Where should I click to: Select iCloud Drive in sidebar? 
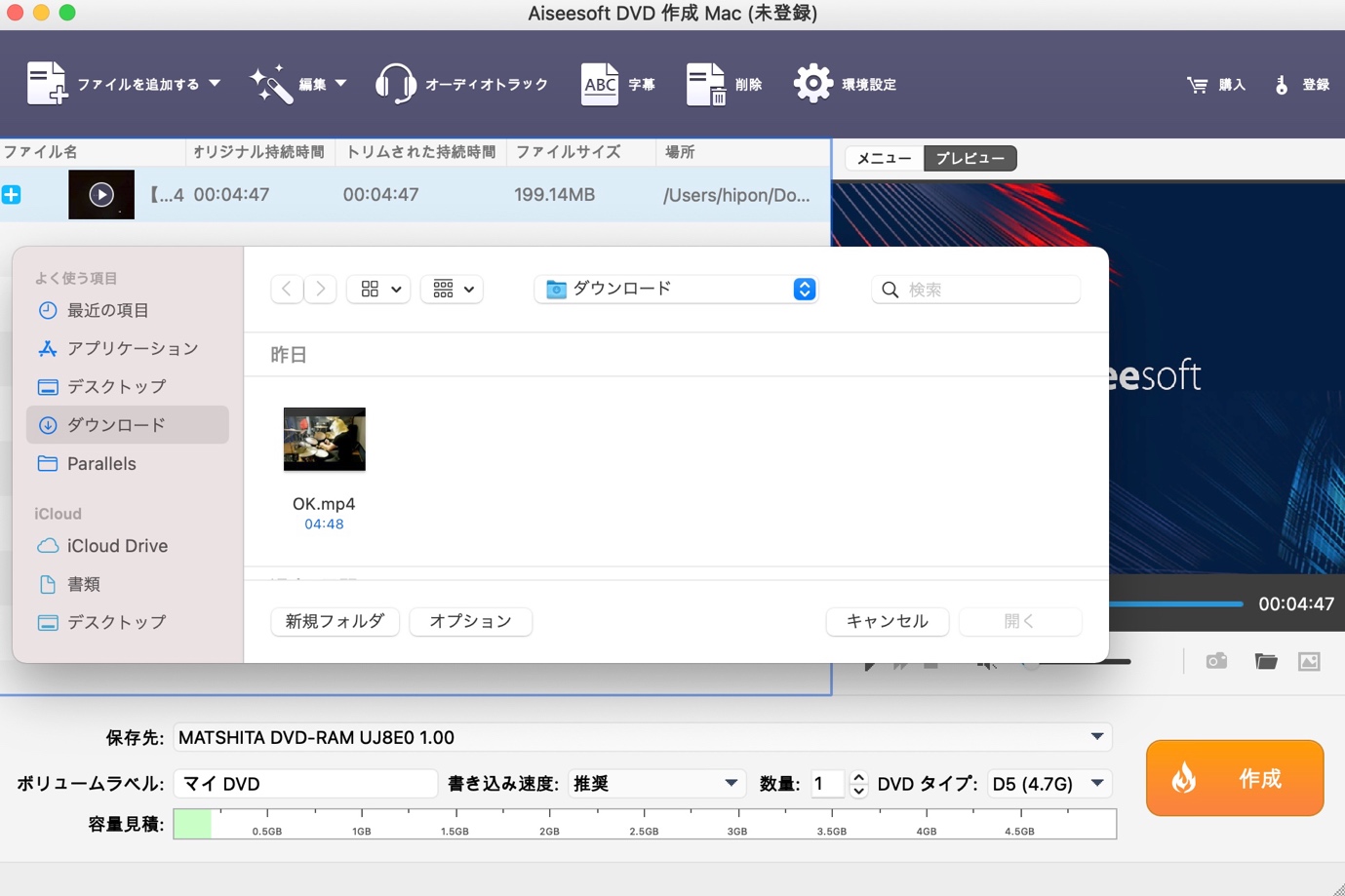[x=128, y=546]
